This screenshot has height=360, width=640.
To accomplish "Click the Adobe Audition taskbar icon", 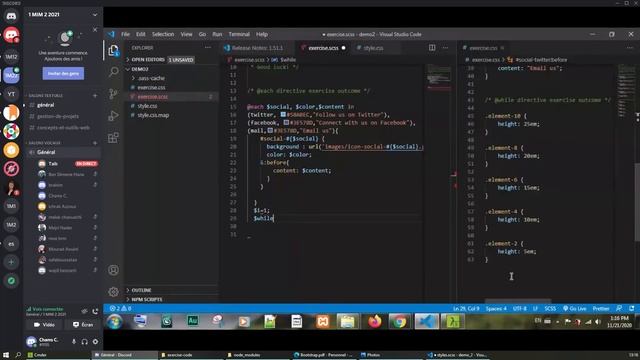I will pos(193,321).
